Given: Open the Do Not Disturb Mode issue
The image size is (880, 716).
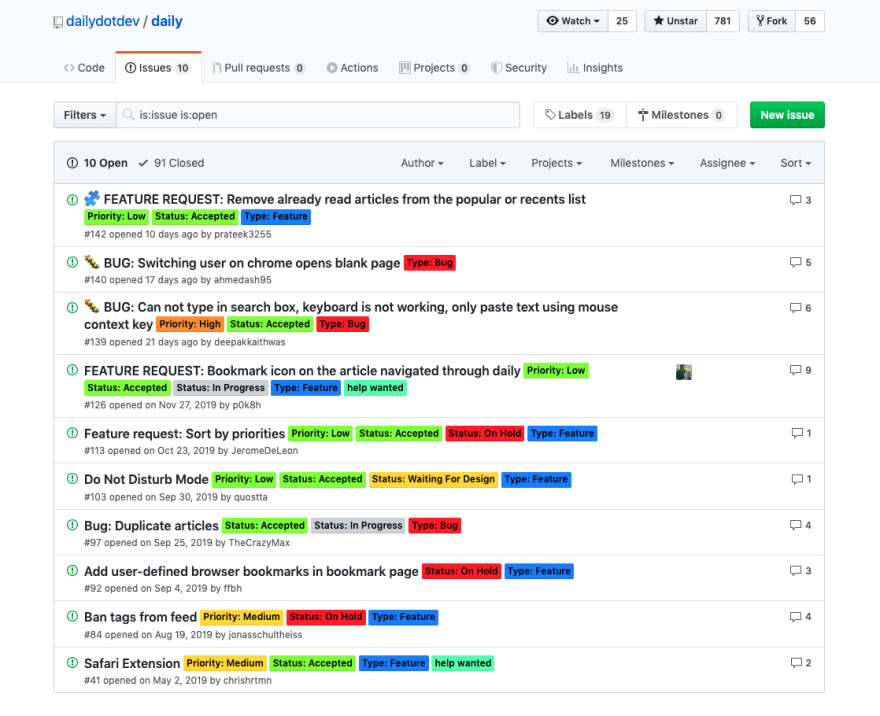Looking at the screenshot, I should point(146,480).
